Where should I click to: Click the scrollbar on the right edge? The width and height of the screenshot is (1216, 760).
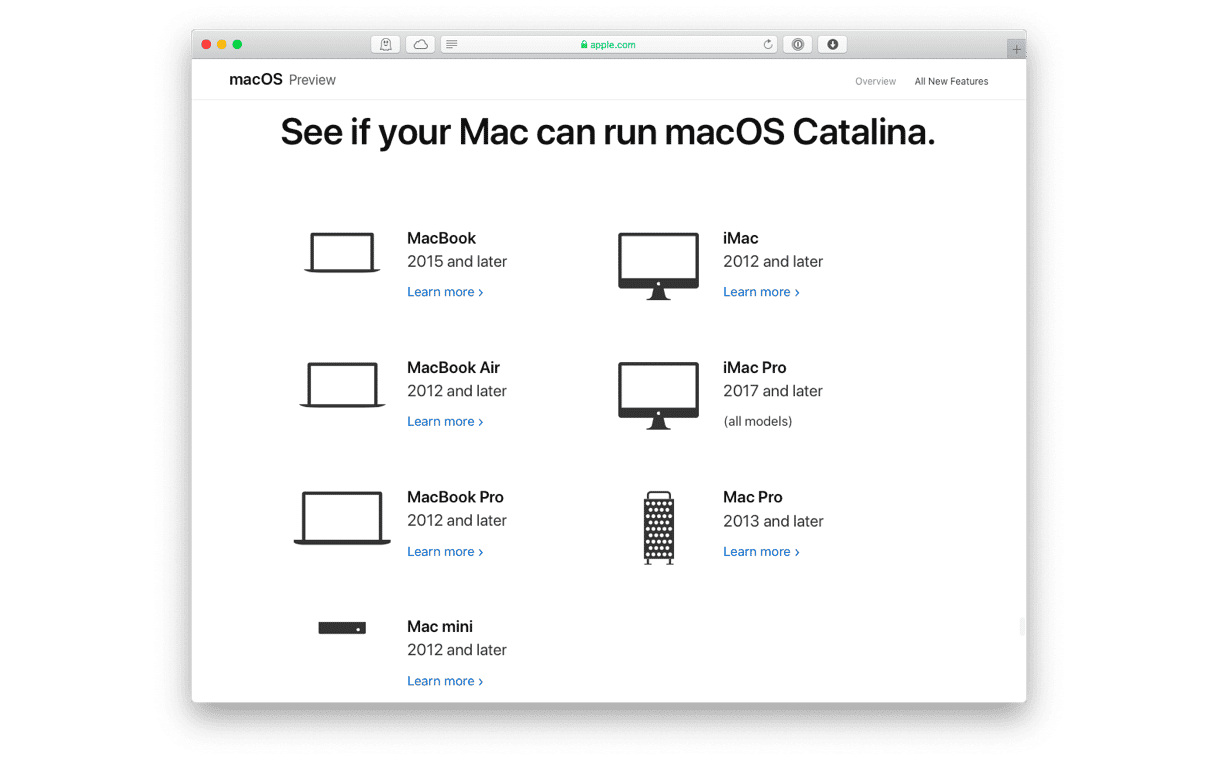coord(1021,625)
